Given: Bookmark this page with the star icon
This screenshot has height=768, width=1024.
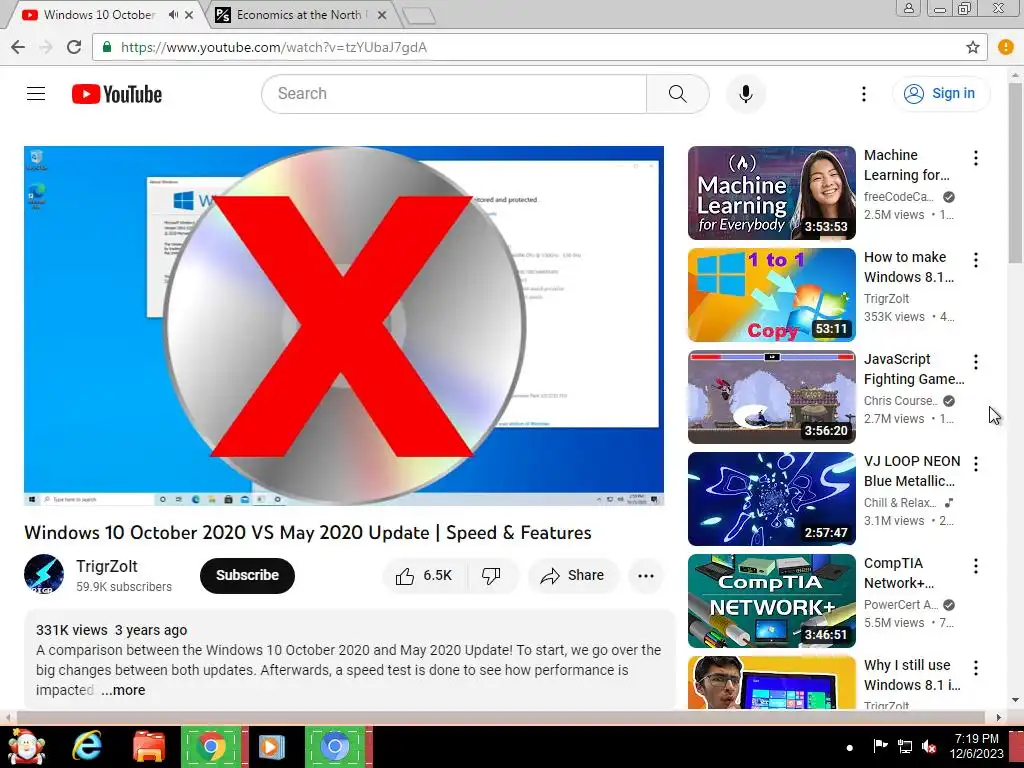Looking at the screenshot, I should pos(972,47).
